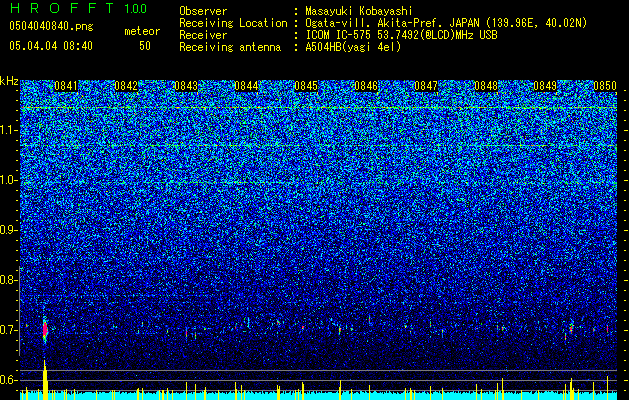Click the 0841 time marker label
629x400 pixels.
coord(66,86)
